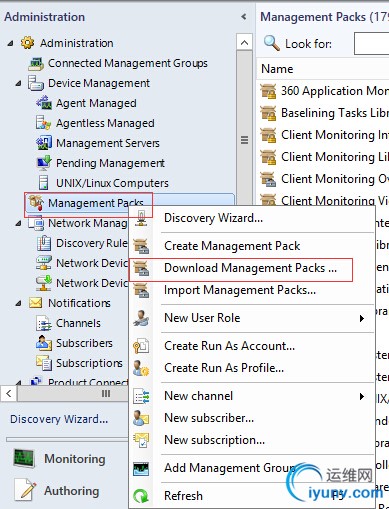Click the Download Management Packs menu icon

(x=141, y=268)
